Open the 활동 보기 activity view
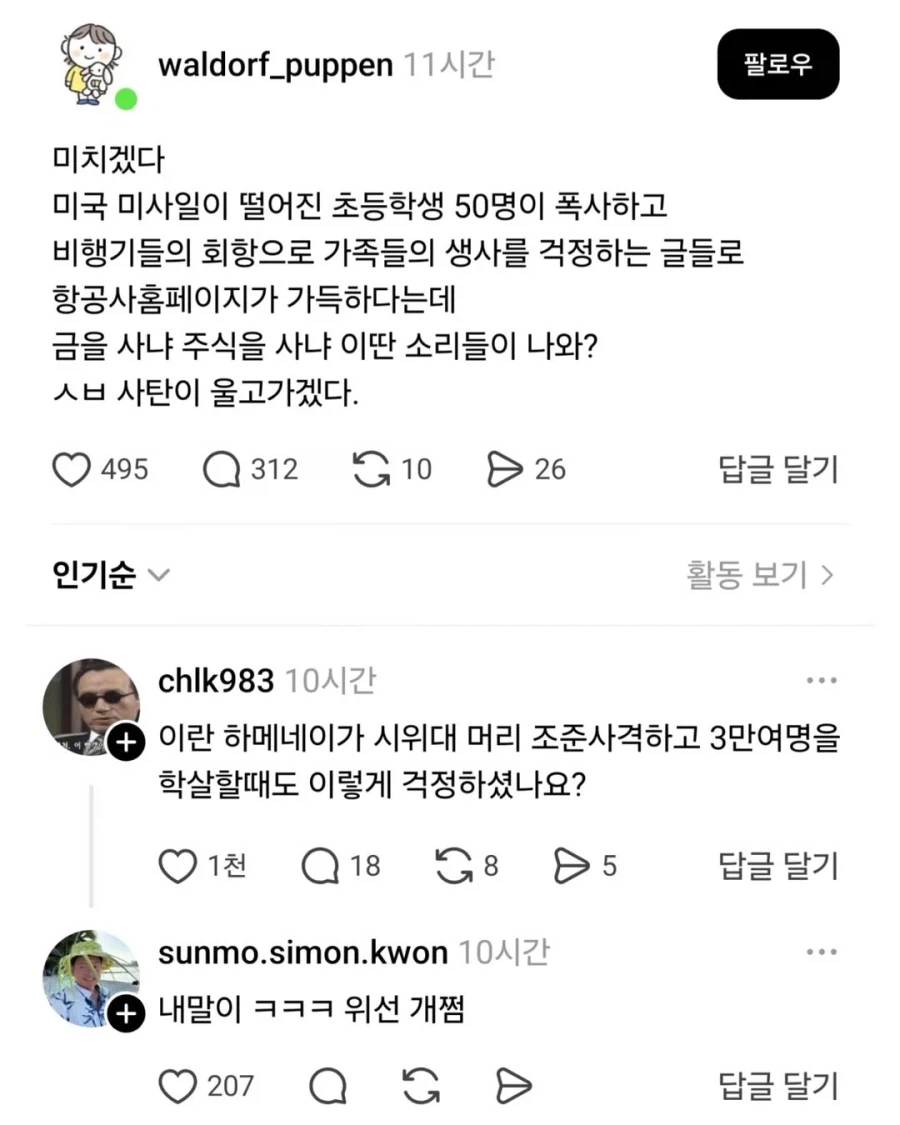This screenshot has height=1125, width=900. pyautogui.click(x=756, y=575)
